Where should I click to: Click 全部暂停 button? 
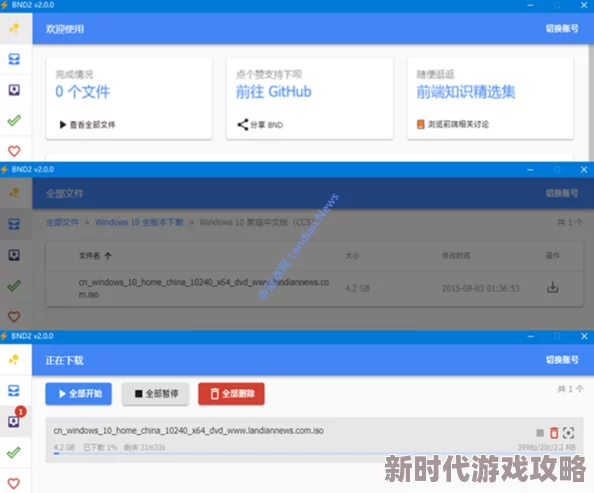[x=155, y=394]
